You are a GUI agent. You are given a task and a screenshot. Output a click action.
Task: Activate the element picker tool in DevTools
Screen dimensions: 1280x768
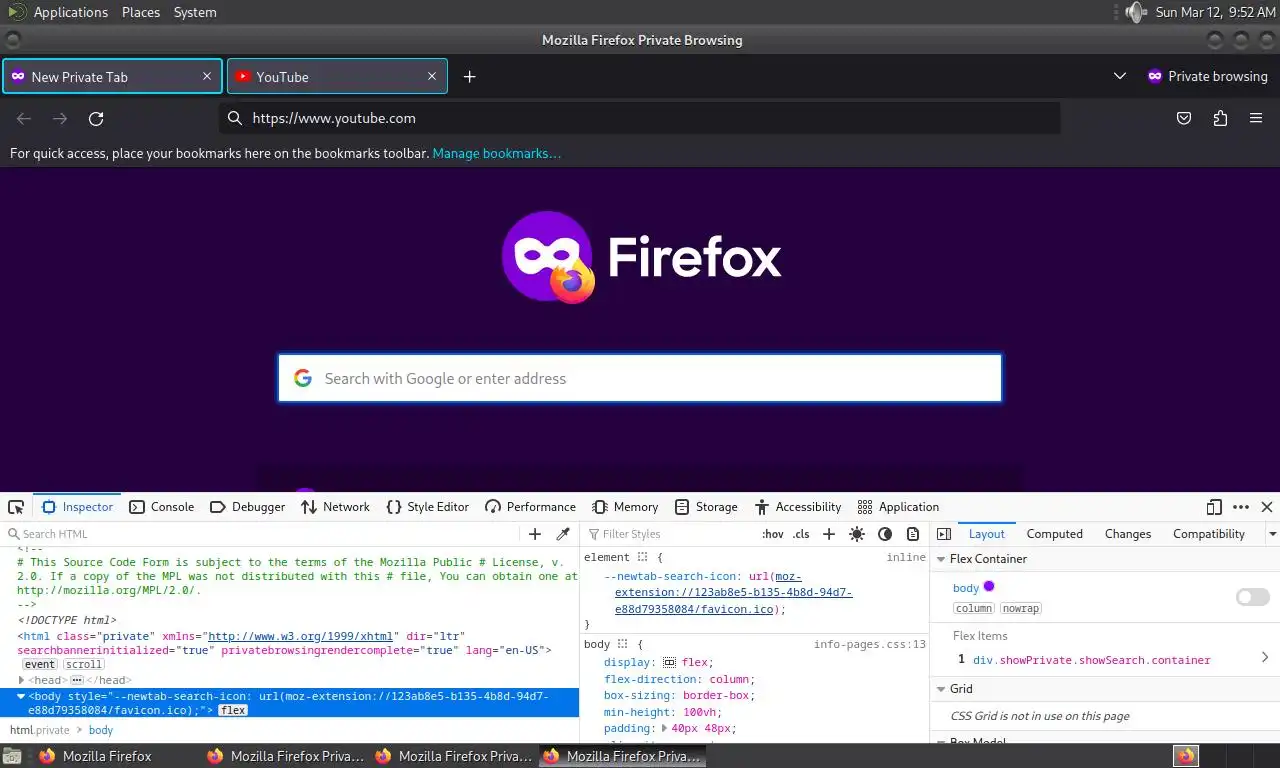(x=16, y=507)
